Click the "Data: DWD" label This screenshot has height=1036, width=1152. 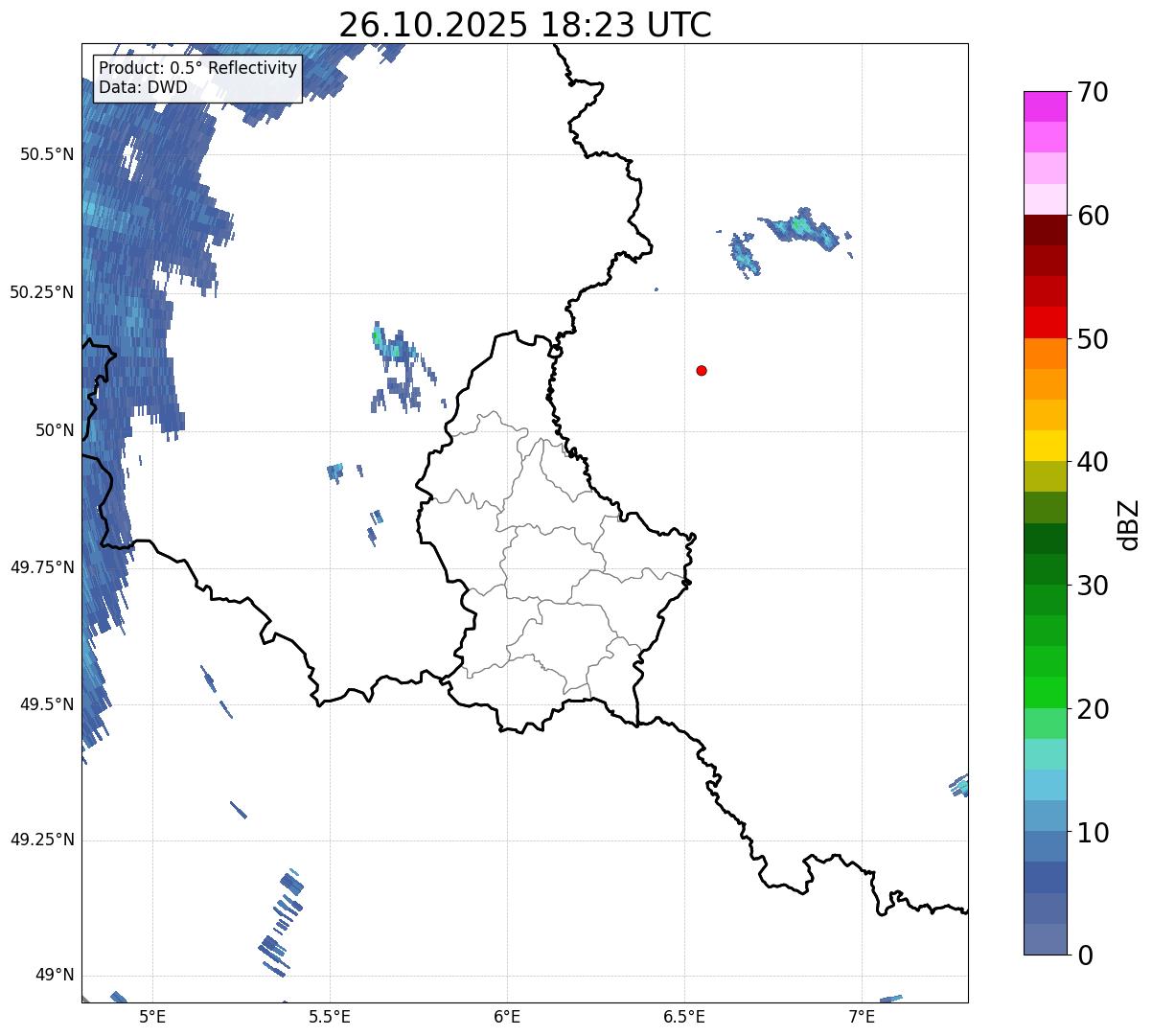coord(144,87)
